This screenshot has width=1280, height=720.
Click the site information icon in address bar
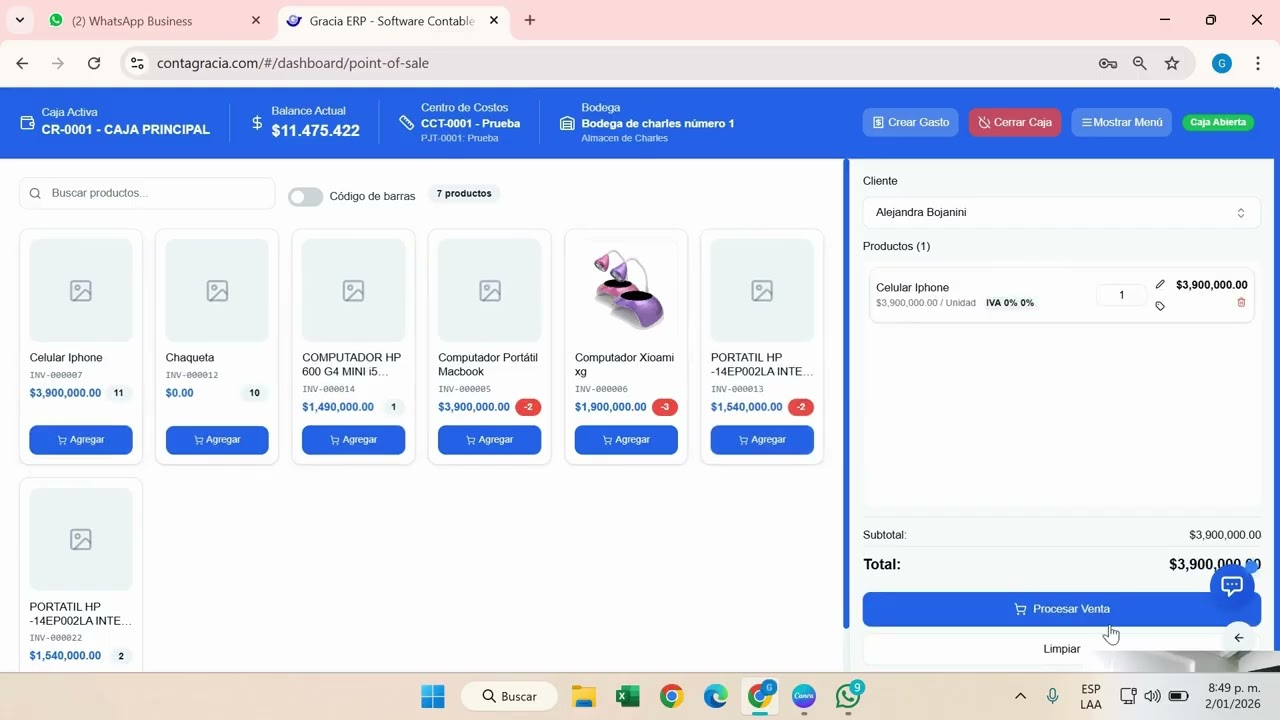click(x=138, y=63)
